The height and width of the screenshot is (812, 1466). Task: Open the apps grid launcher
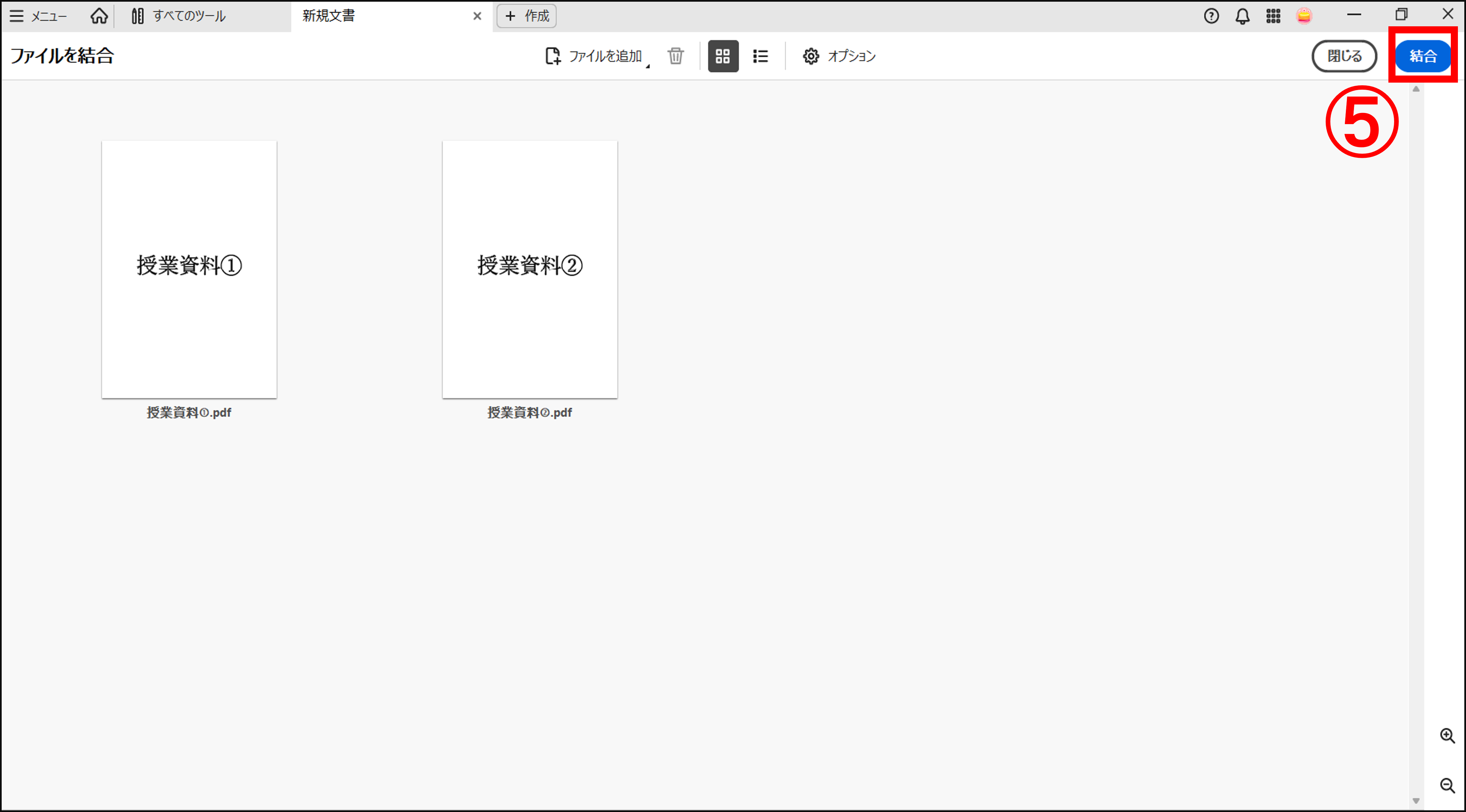(x=1274, y=16)
